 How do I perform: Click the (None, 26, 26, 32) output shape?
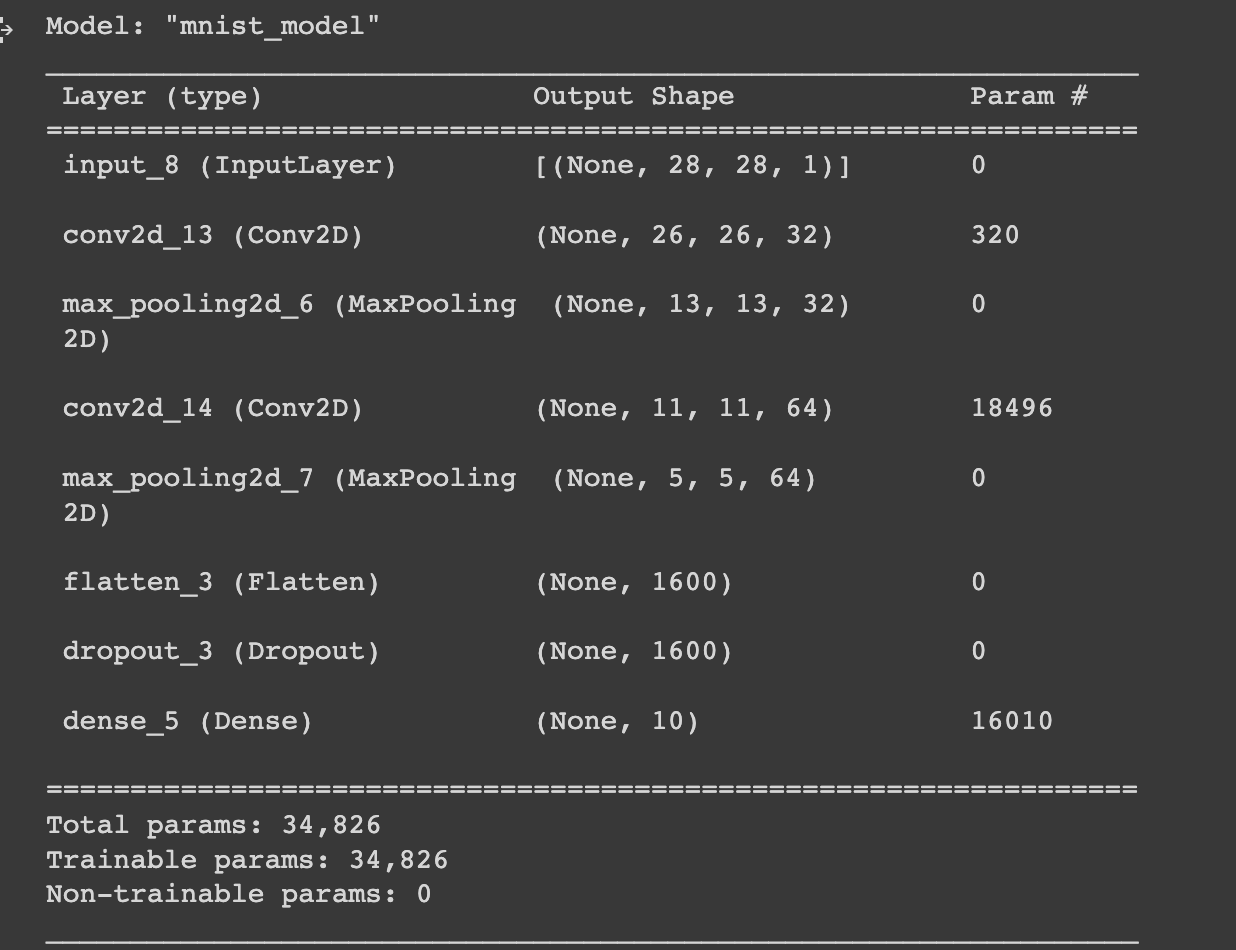684,236
